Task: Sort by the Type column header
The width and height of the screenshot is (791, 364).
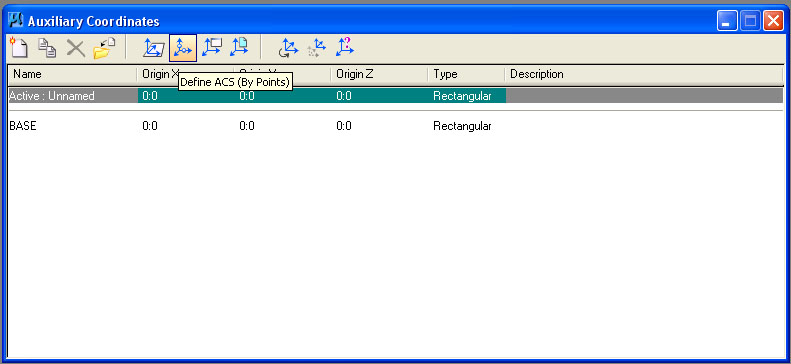Action: 467,74
